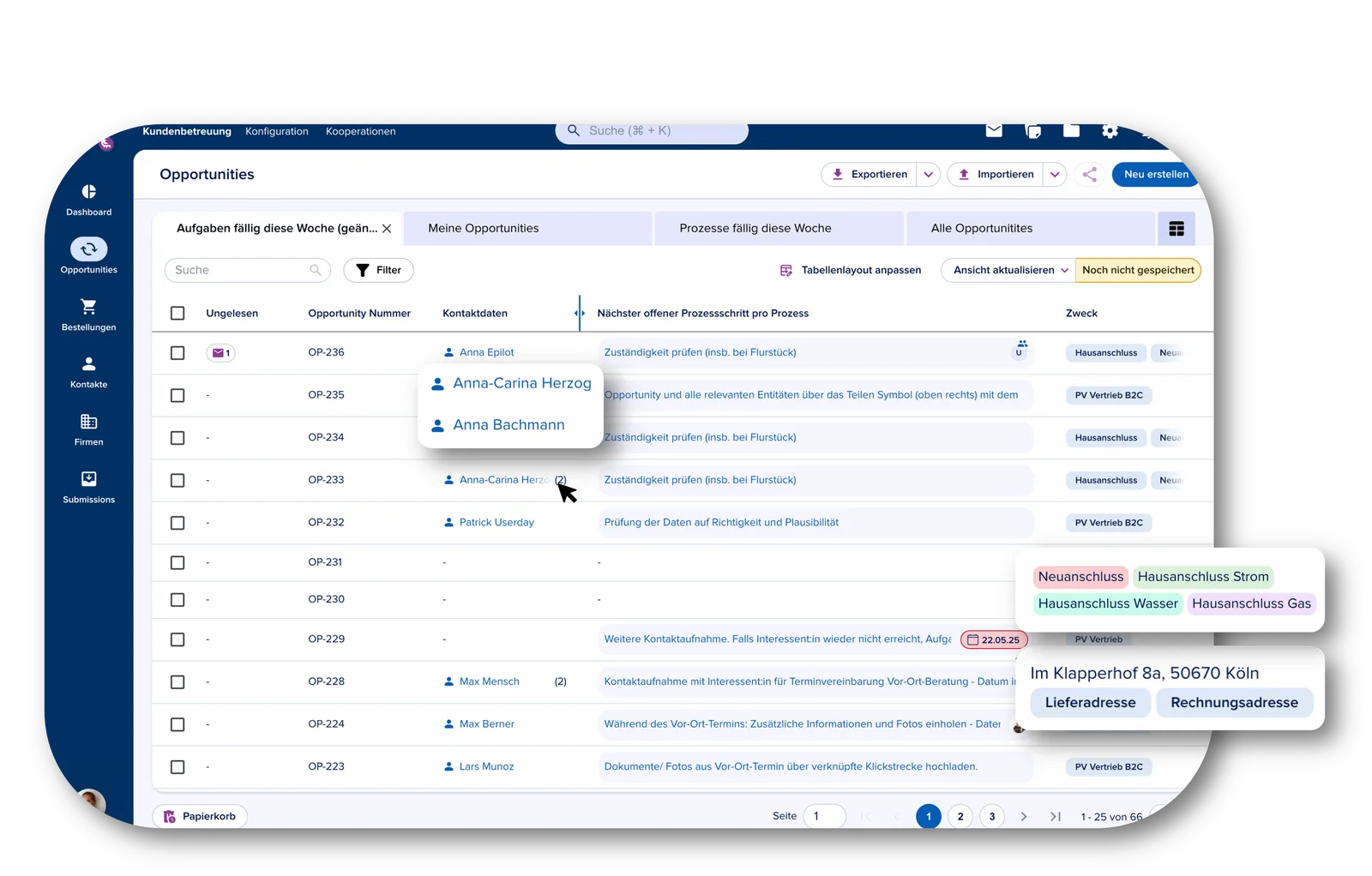This screenshot has width=1372, height=876.
Task: Select the checkbox for row OP-231
Action: (x=178, y=563)
